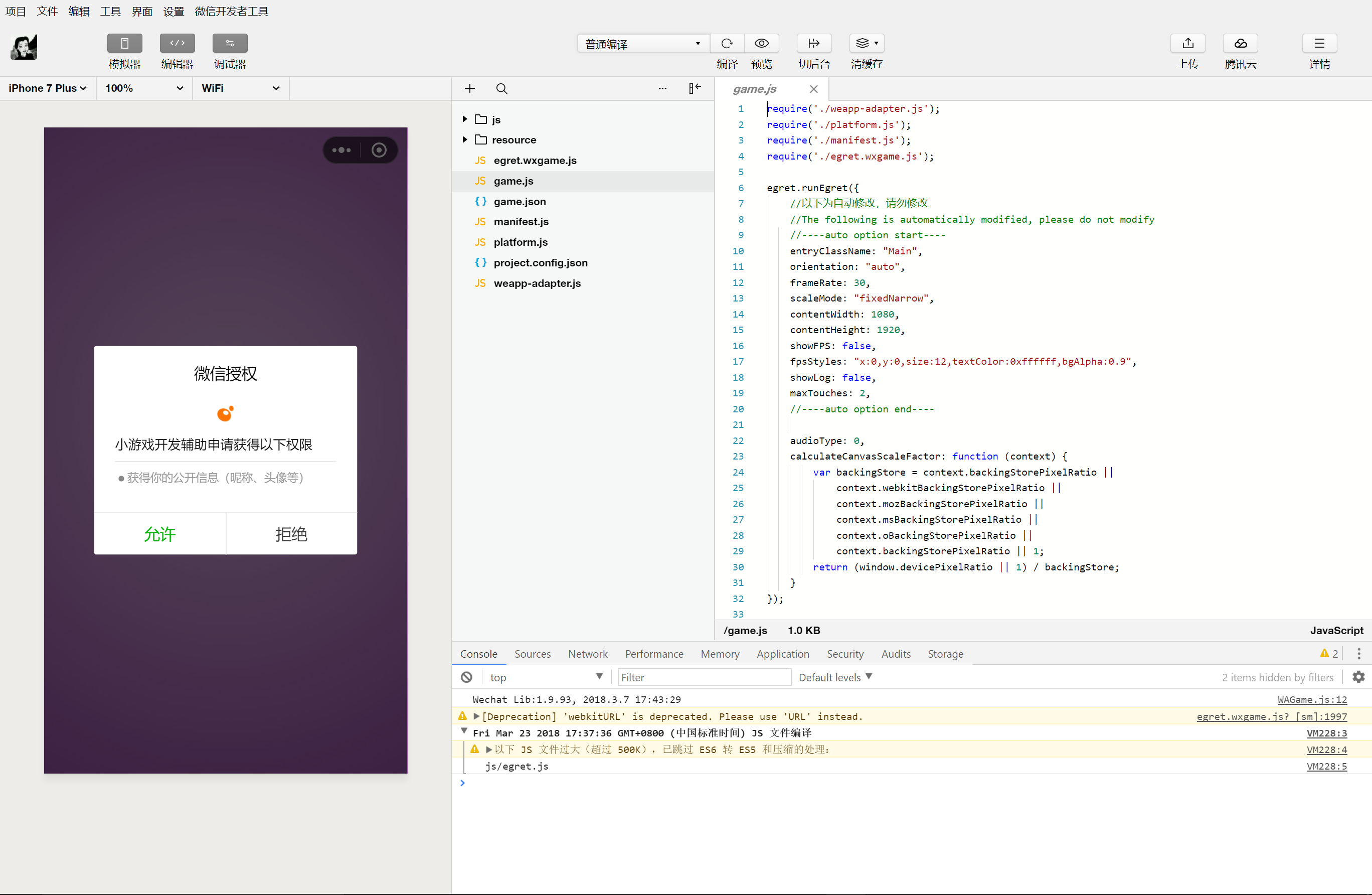
Task: Switch to the Memory tab
Action: [x=720, y=654]
